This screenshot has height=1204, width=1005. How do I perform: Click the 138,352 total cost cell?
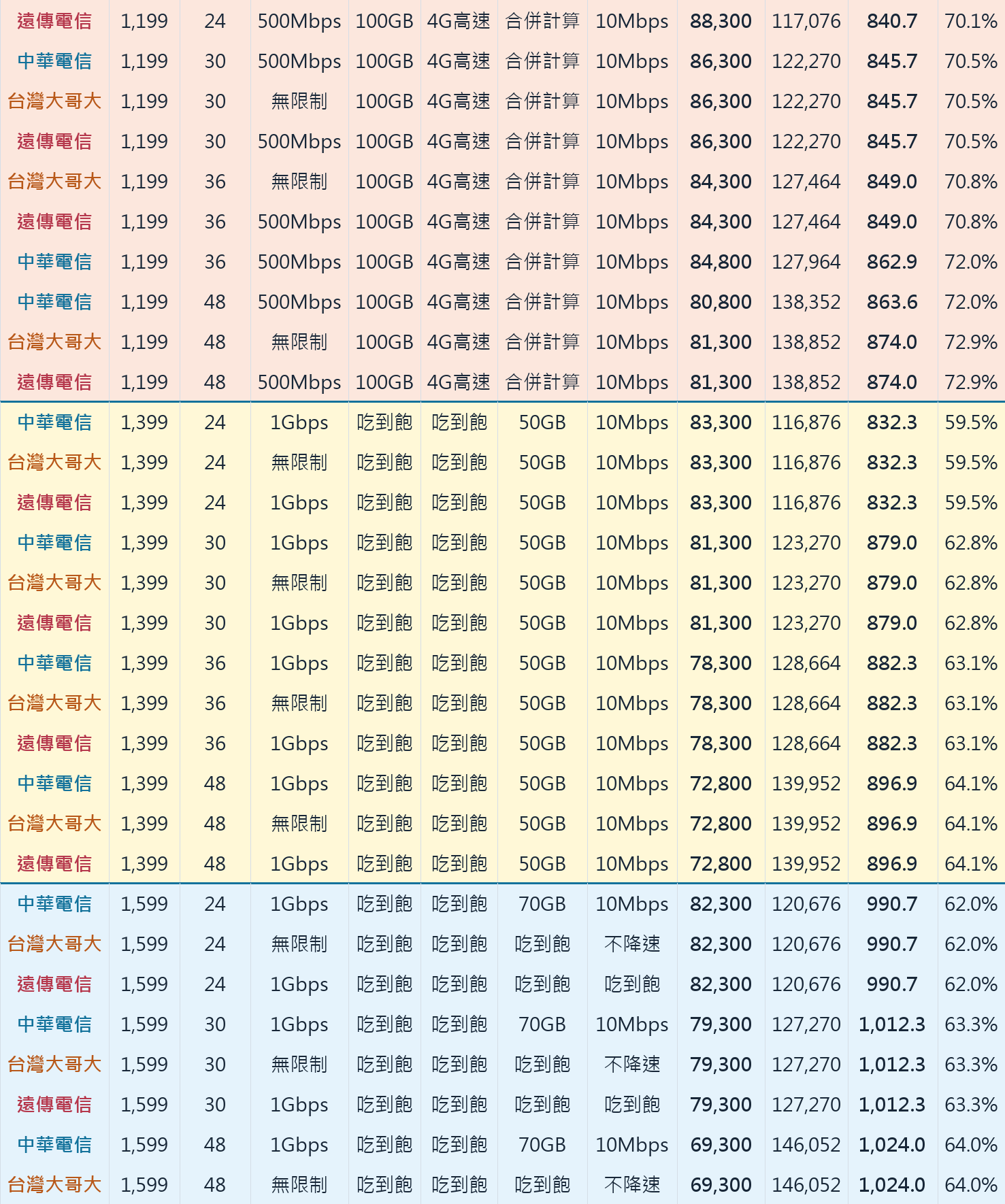pos(806,302)
